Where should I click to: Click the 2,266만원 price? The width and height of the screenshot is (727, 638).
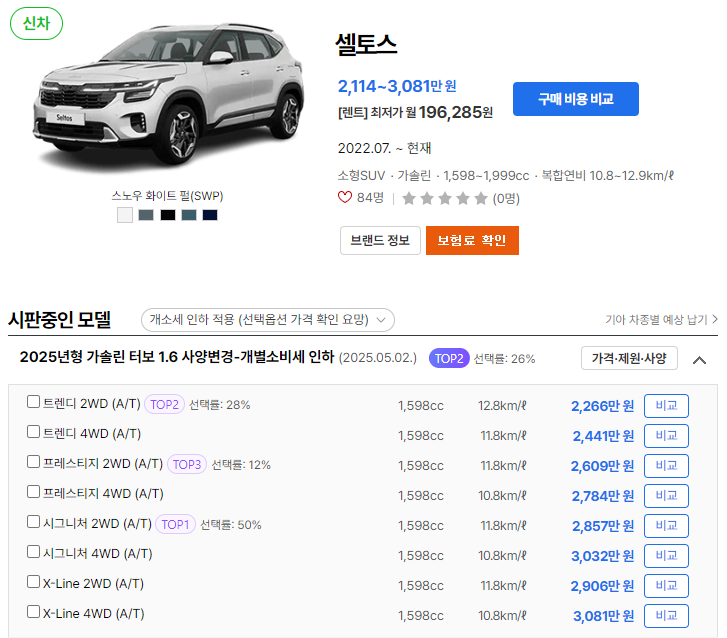pos(602,406)
